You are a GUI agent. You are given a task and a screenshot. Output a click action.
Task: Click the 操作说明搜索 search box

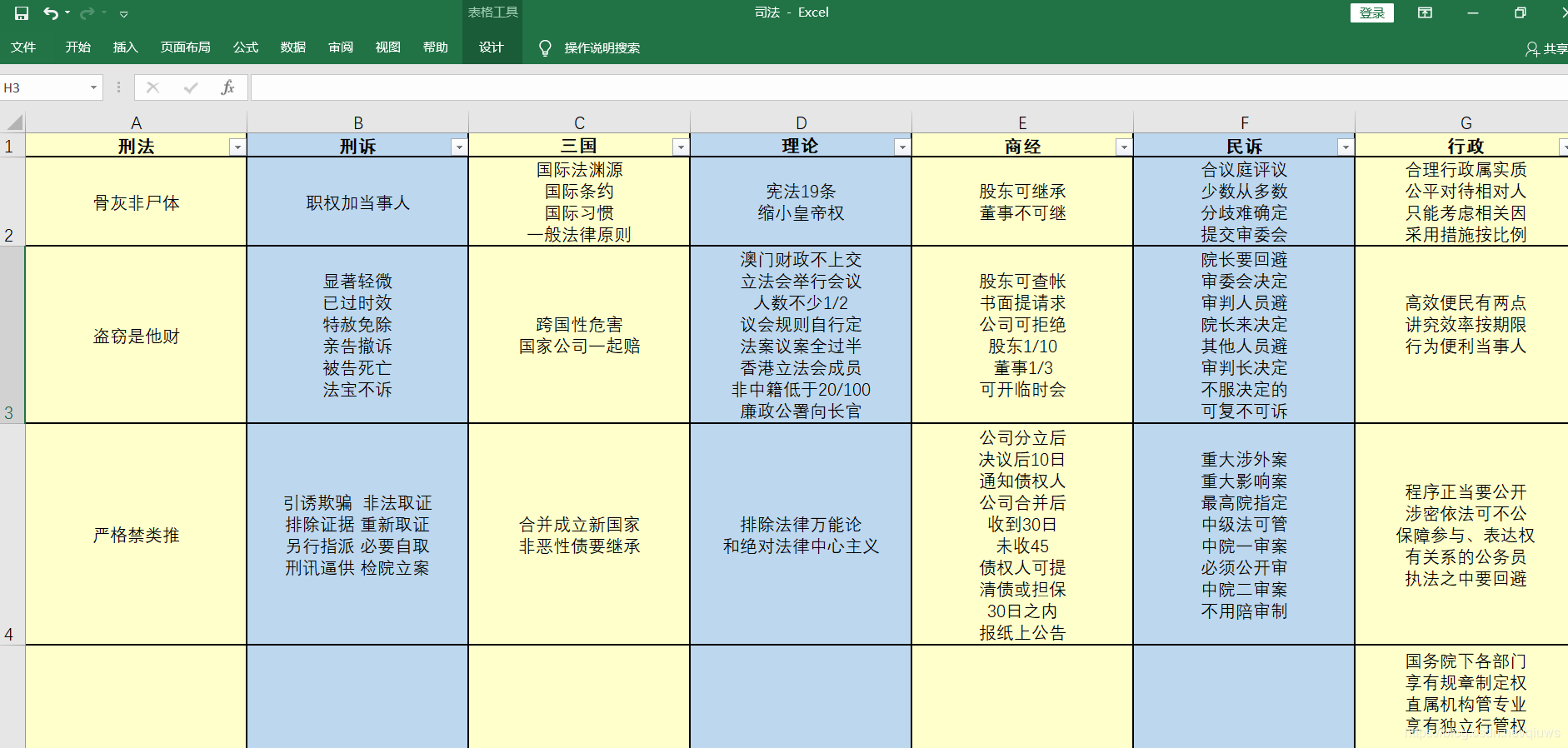[x=602, y=48]
